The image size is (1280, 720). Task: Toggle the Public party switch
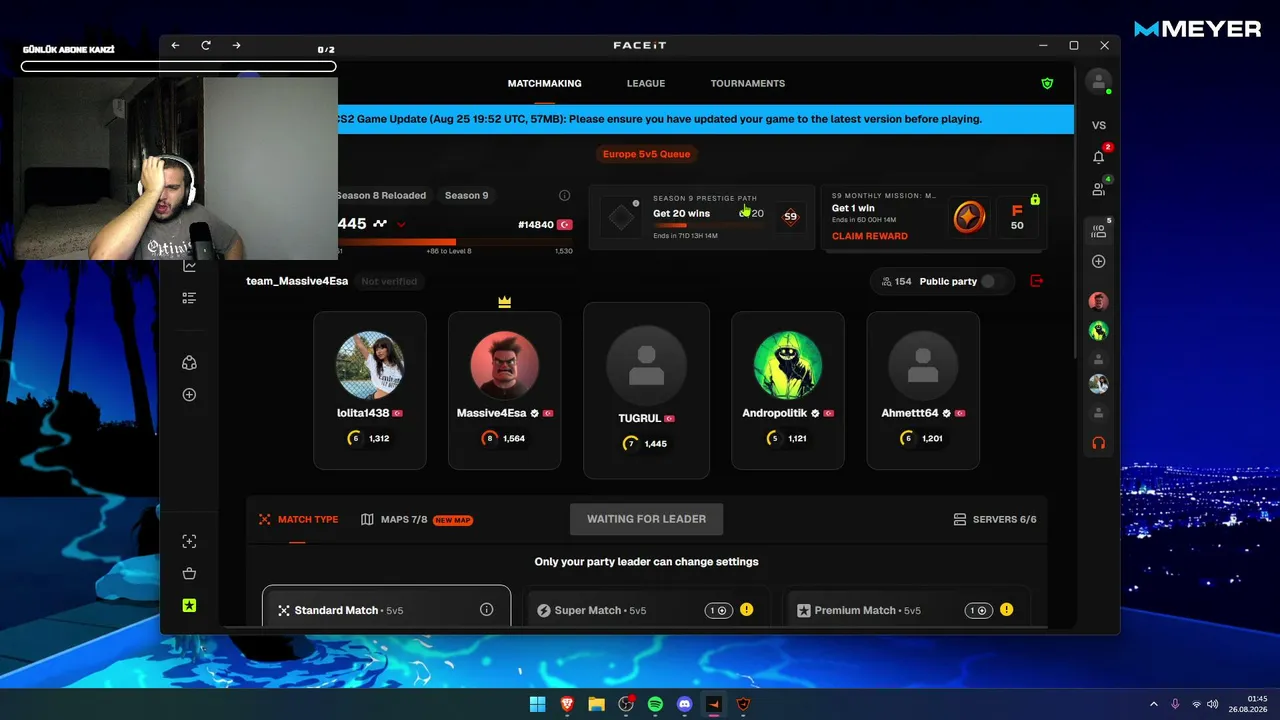coord(988,281)
